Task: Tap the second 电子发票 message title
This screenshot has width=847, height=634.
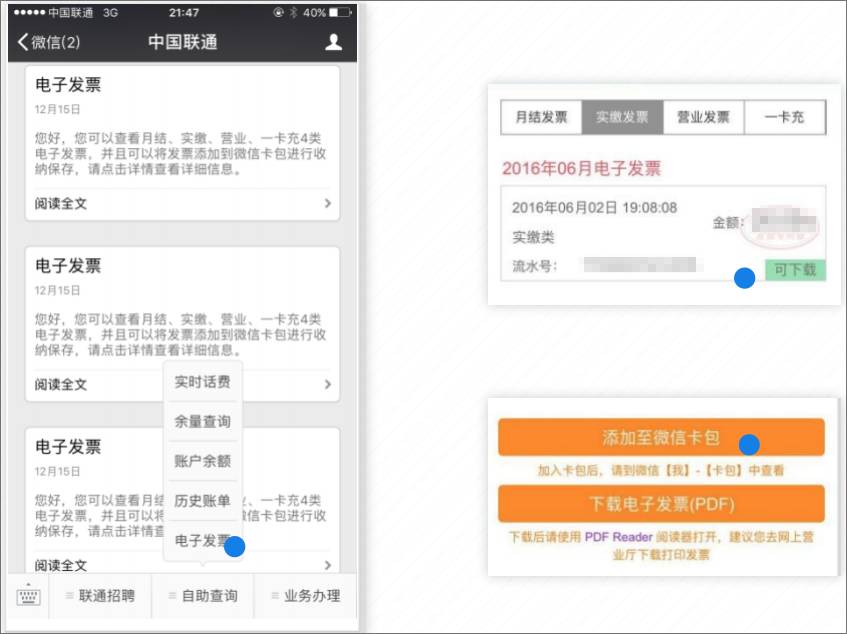Action: point(68,266)
